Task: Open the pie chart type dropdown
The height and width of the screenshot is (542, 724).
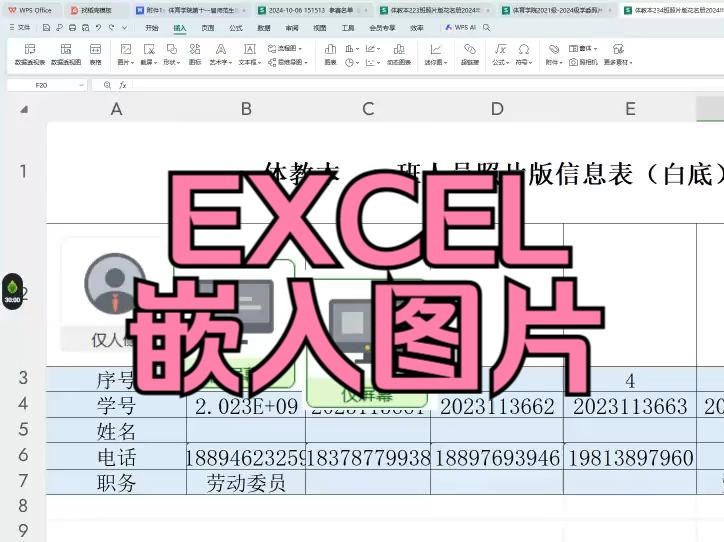Action: point(352,62)
